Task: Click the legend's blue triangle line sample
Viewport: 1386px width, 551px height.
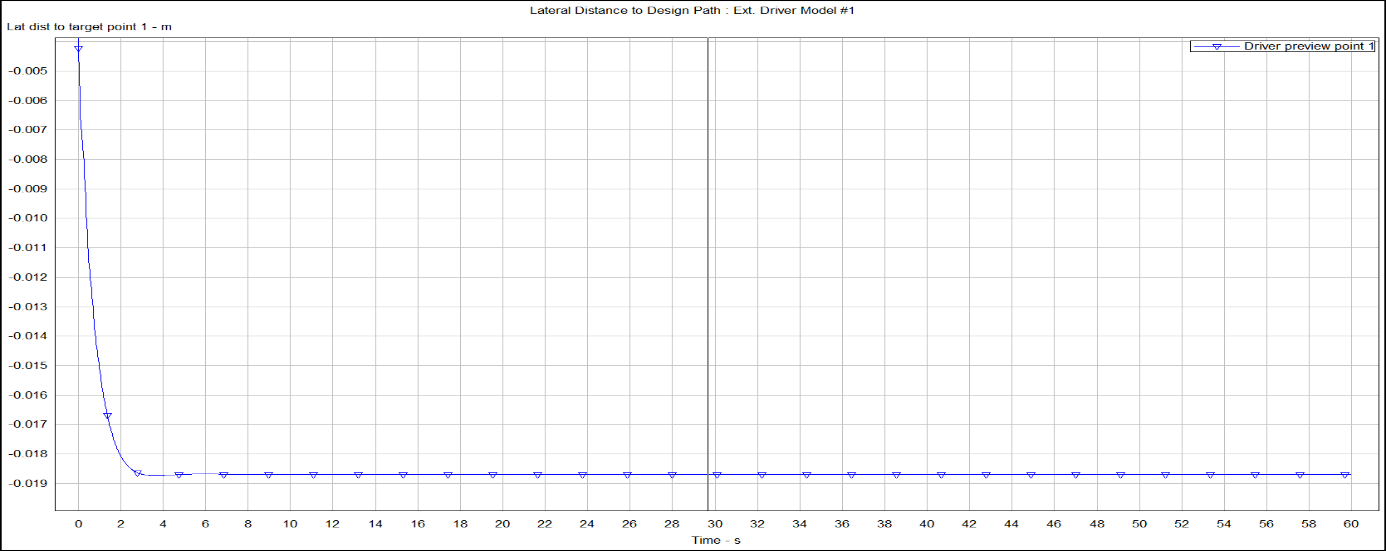Action: (x=1216, y=46)
